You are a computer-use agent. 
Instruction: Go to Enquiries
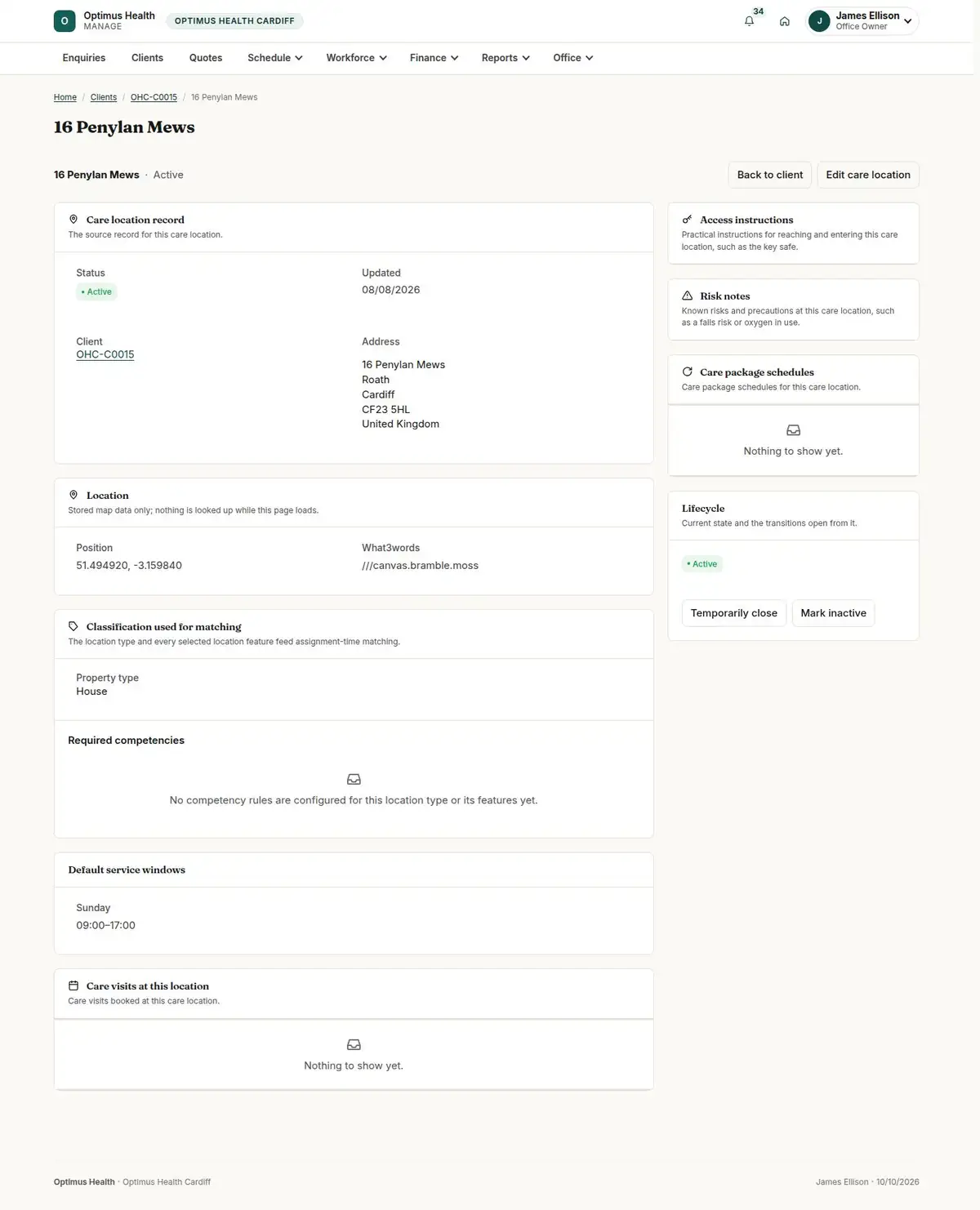pos(84,58)
